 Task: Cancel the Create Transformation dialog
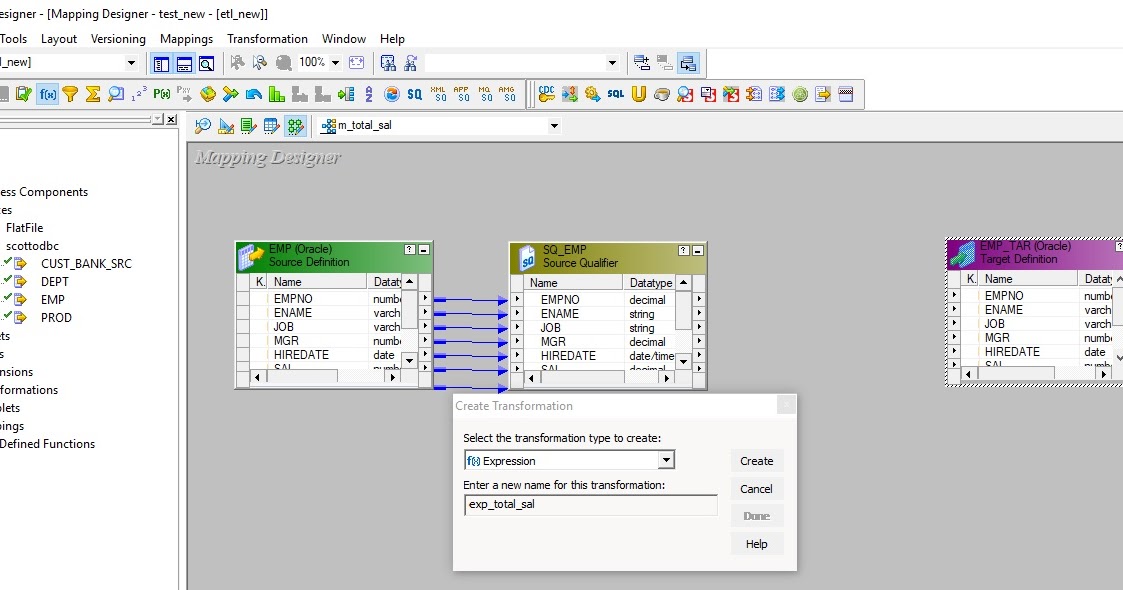[x=756, y=488]
